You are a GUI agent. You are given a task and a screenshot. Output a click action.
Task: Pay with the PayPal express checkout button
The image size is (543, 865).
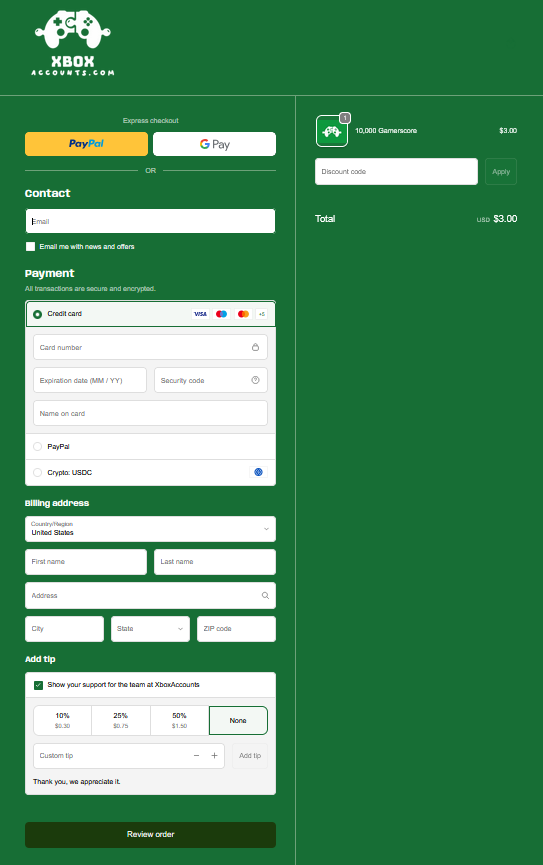[x=86, y=144]
